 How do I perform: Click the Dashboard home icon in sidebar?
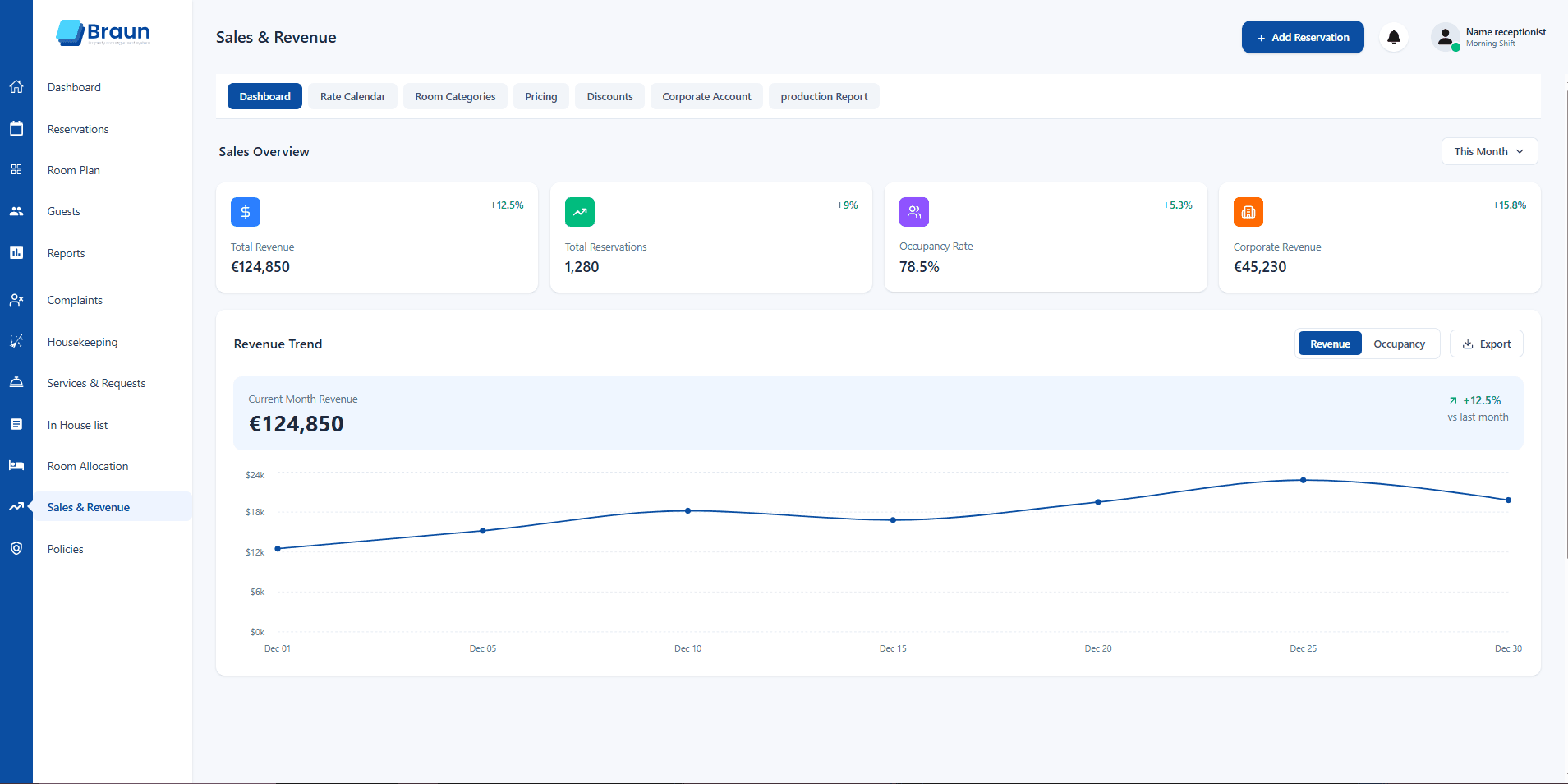tap(16, 87)
